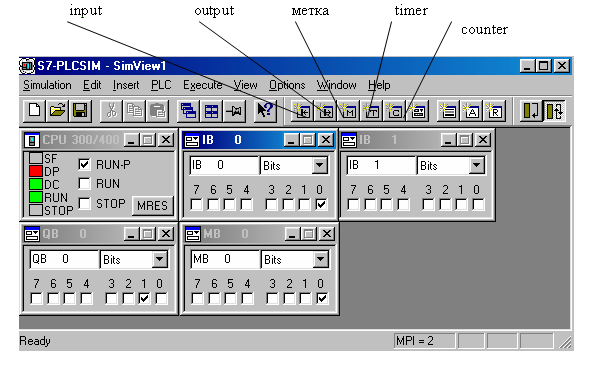Screen dimensions: 599x367
Task: Minimize the CPU 300/400 subwindow
Action: (x=131, y=140)
